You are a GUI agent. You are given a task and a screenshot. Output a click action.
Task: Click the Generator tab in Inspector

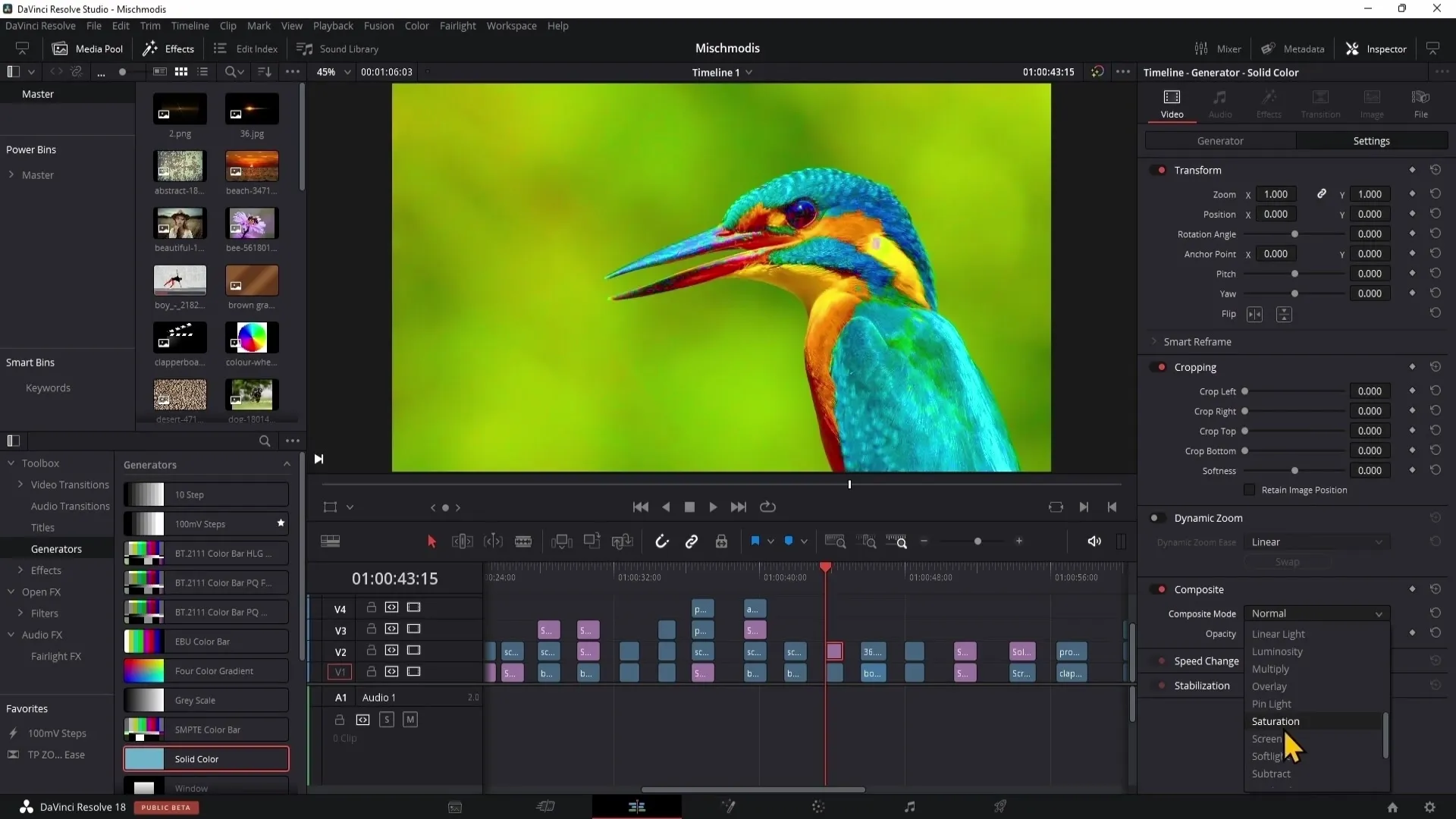(x=1221, y=140)
